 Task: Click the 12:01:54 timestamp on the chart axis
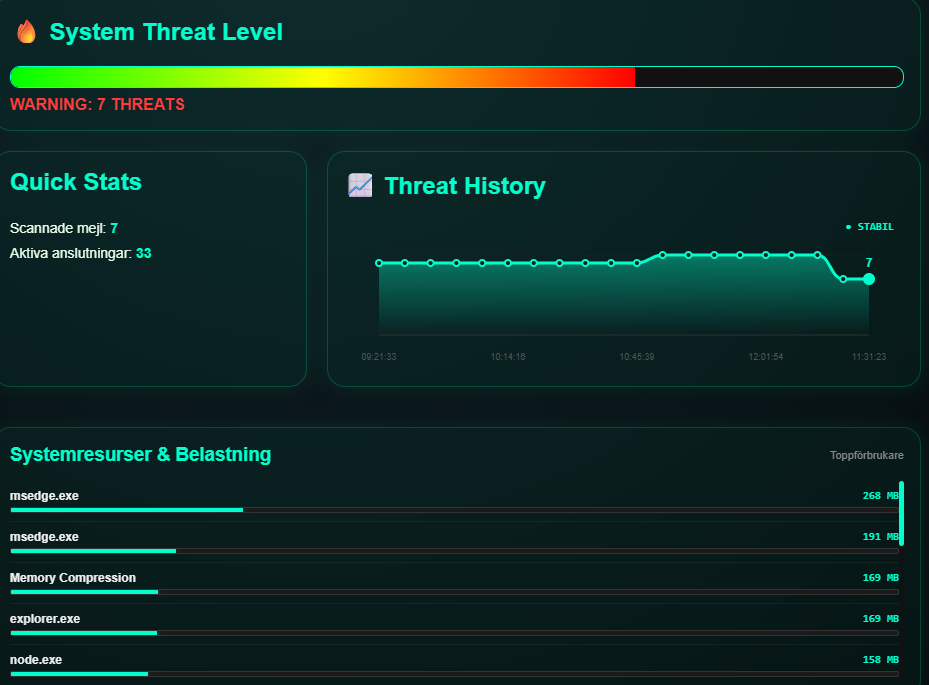pos(766,356)
